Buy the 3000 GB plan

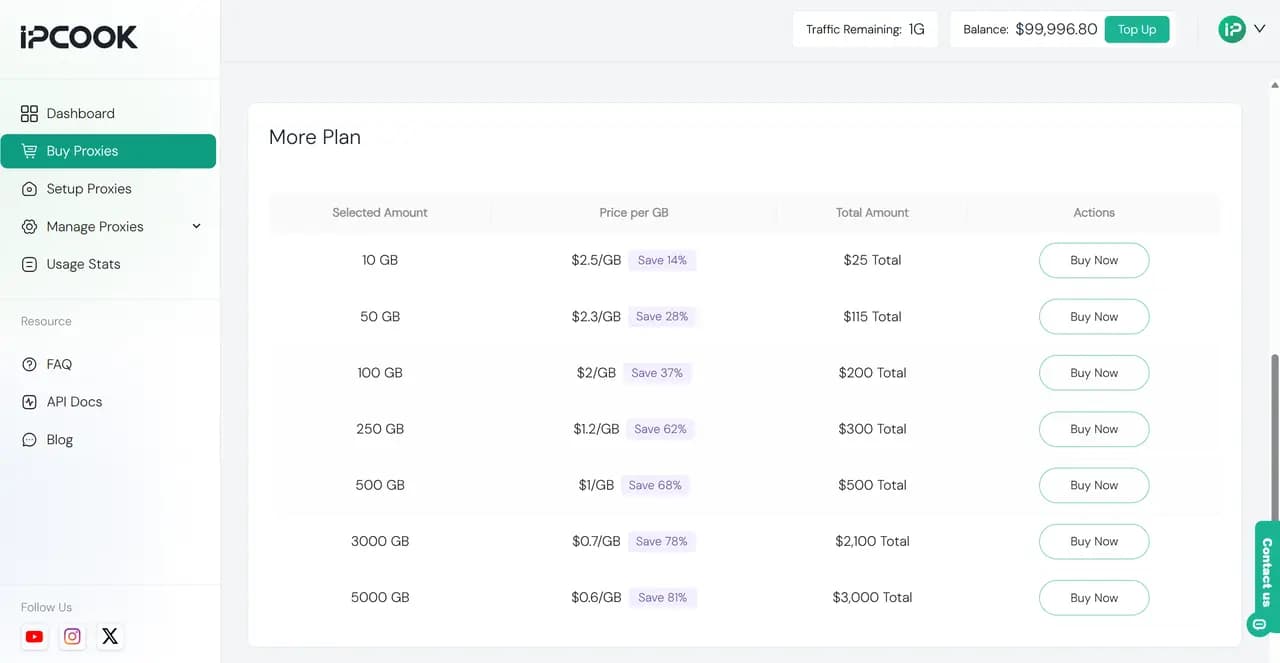(x=1094, y=541)
